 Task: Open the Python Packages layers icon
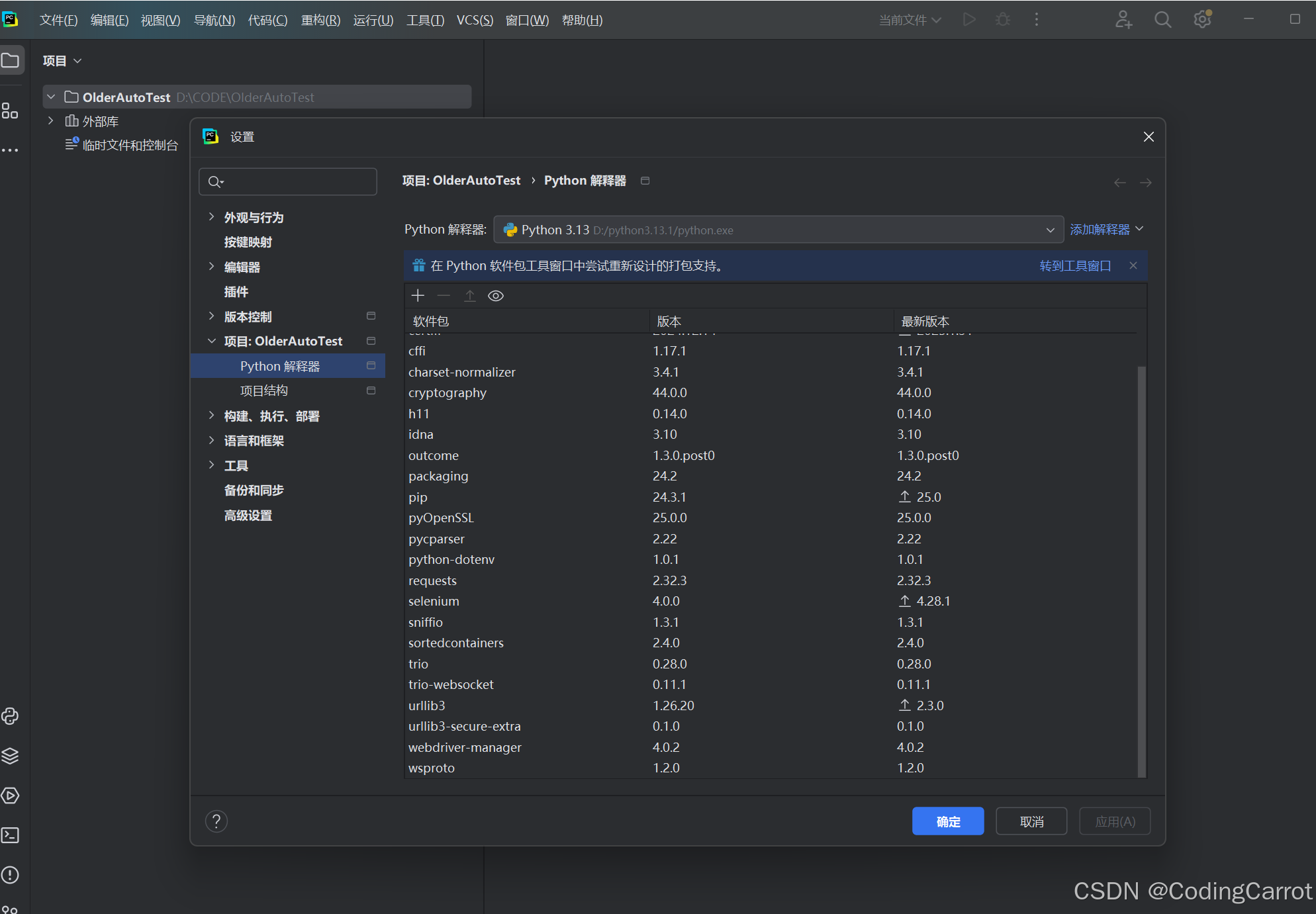(x=10, y=756)
